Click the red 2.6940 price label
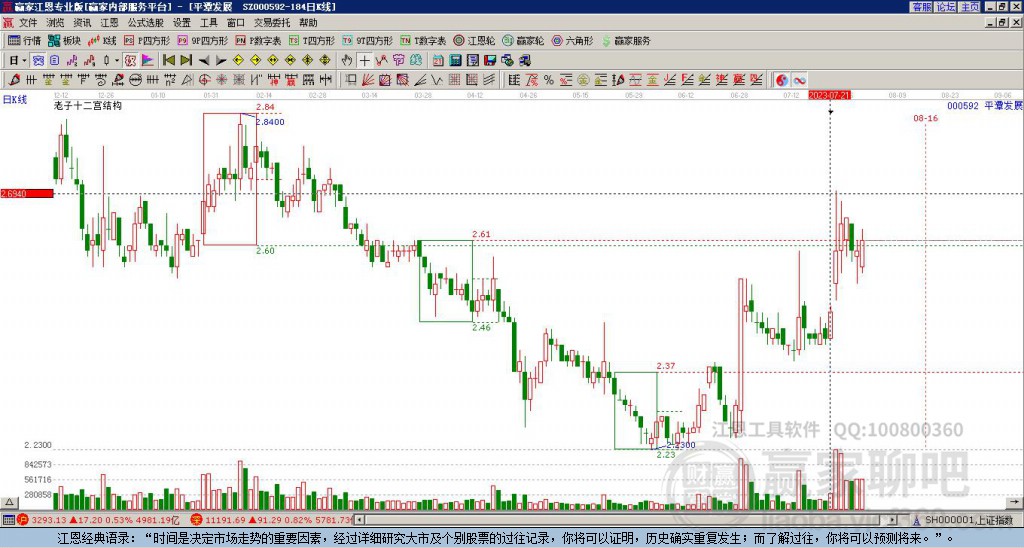The height and width of the screenshot is (548, 1024). pyautogui.click(x=27, y=194)
